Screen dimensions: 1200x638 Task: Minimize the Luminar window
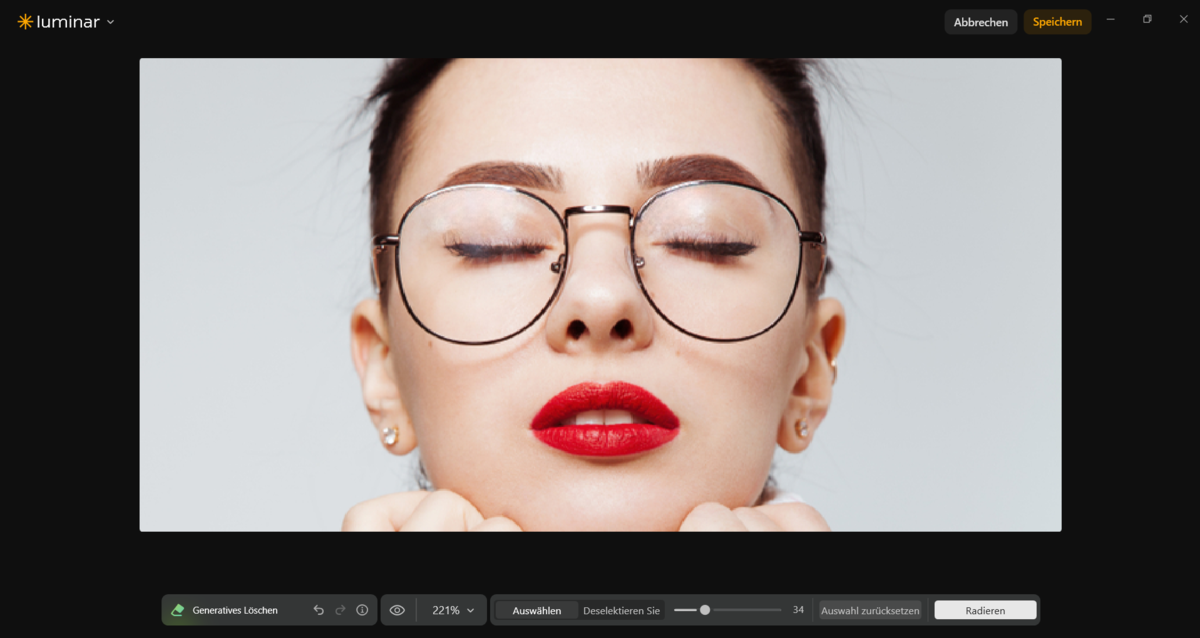coord(1110,19)
